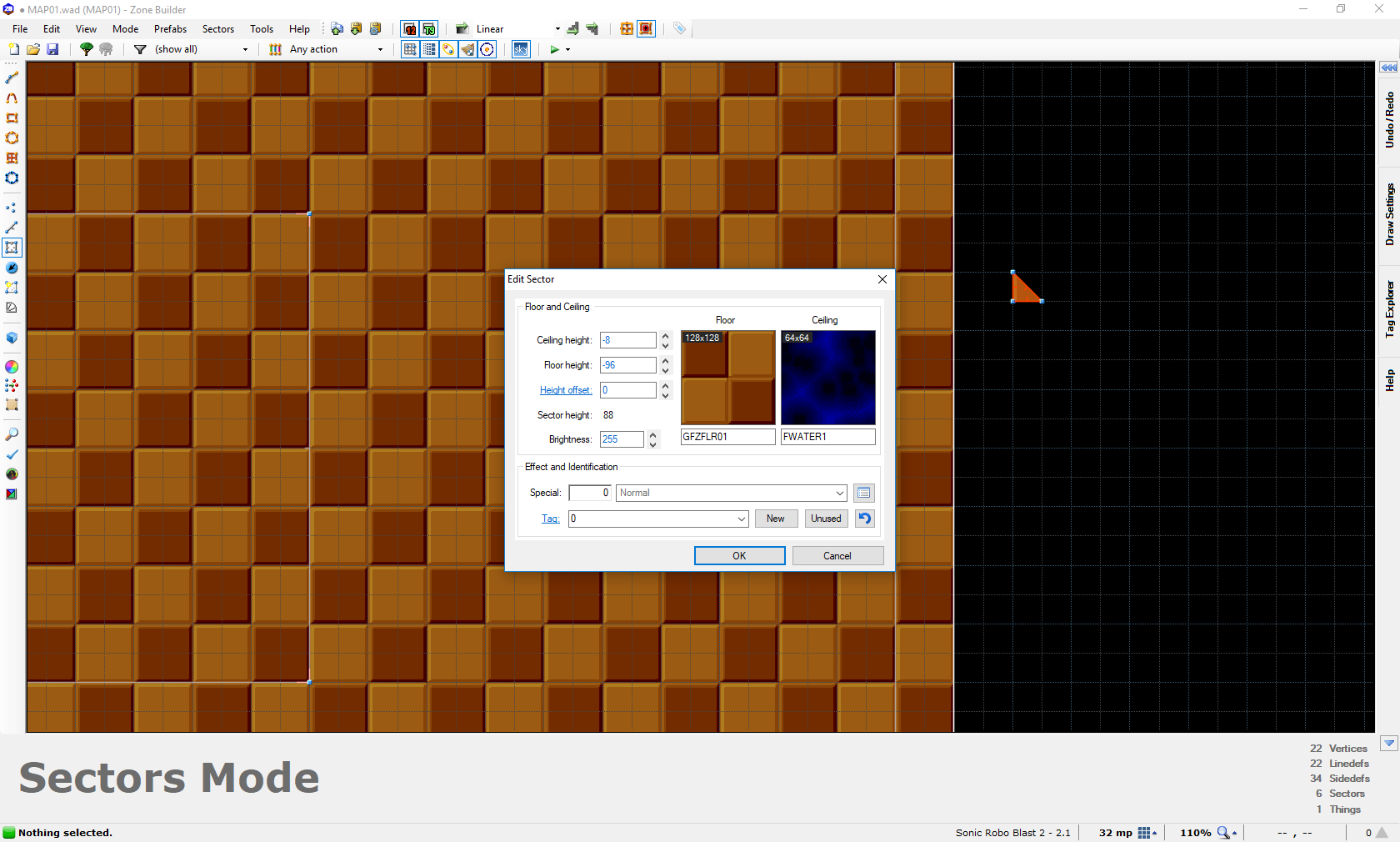Open the View menu
The image size is (1400, 842).
86,29
